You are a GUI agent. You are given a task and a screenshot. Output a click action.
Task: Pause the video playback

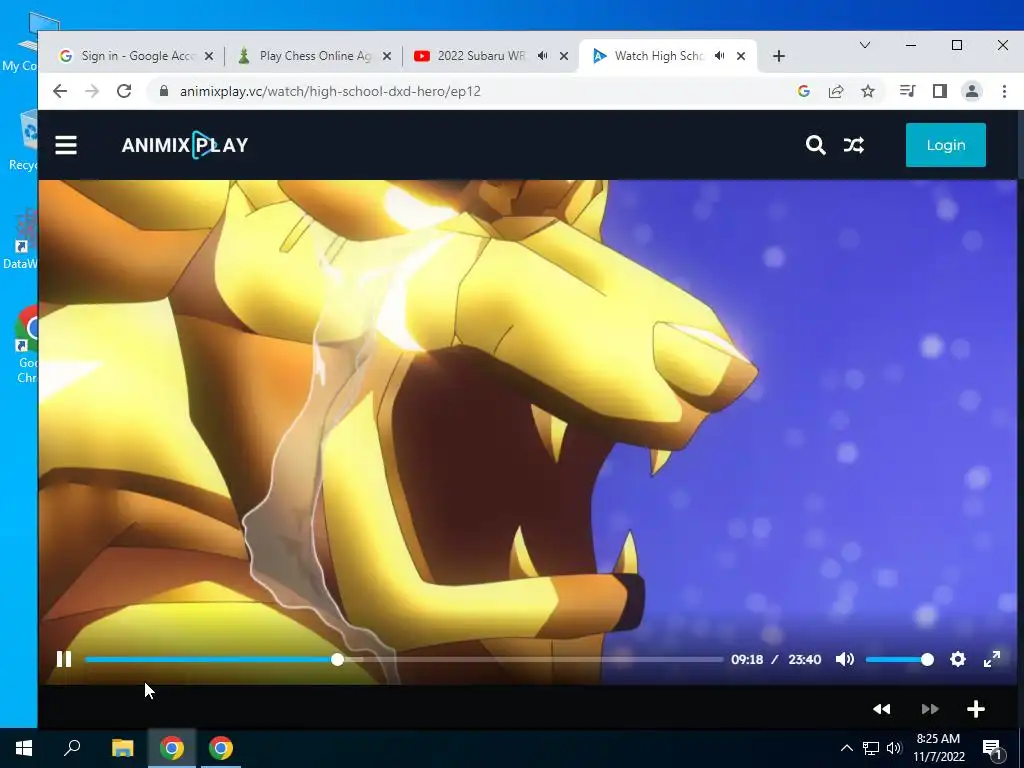click(x=64, y=660)
